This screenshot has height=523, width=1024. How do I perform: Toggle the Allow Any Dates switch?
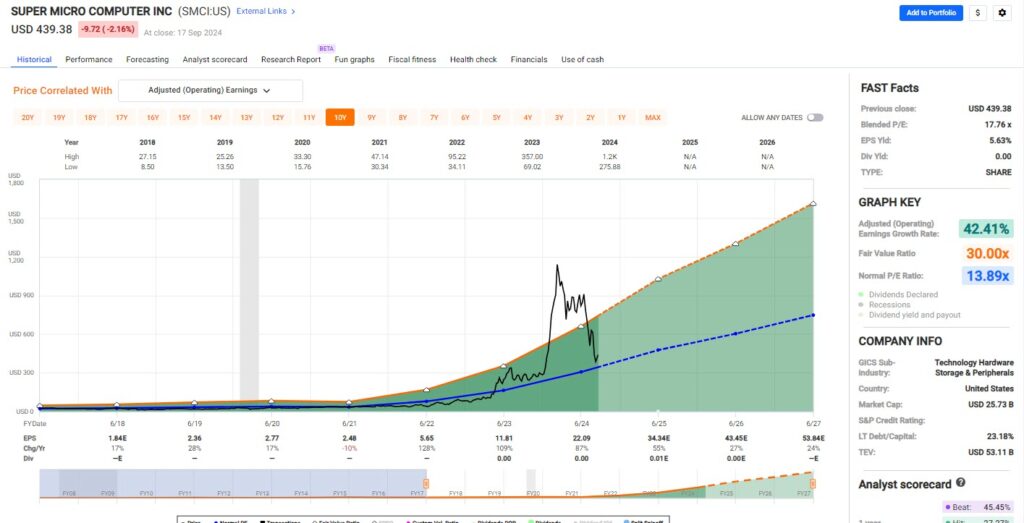tap(814, 118)
